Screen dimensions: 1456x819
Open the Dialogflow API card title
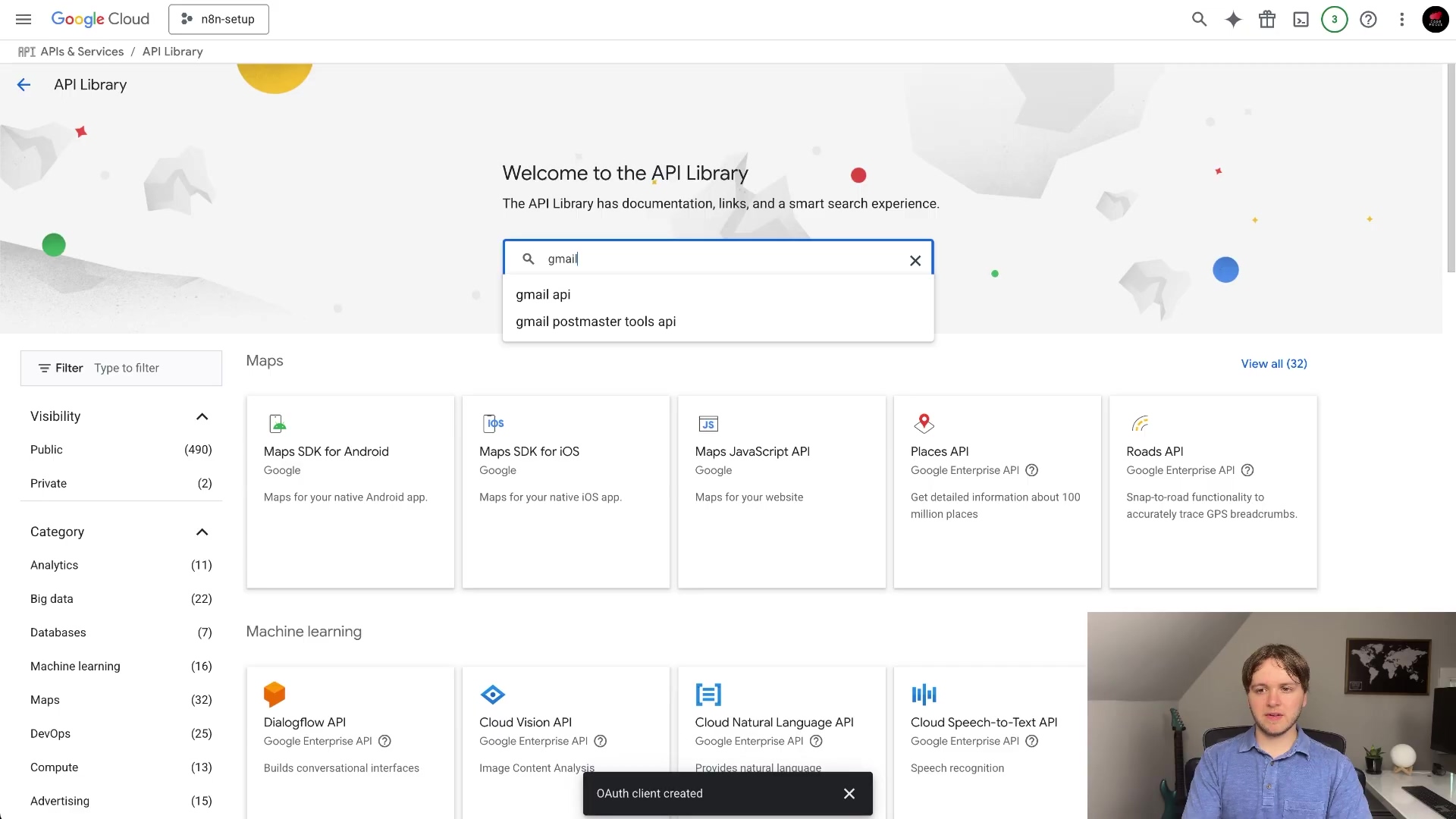click(305, 722)
